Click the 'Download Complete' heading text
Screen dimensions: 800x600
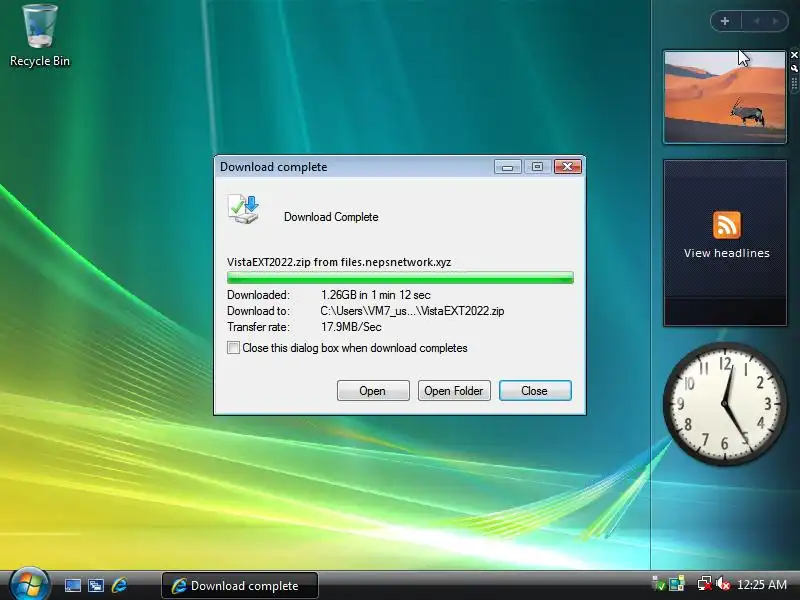click(x=331, y=217)
